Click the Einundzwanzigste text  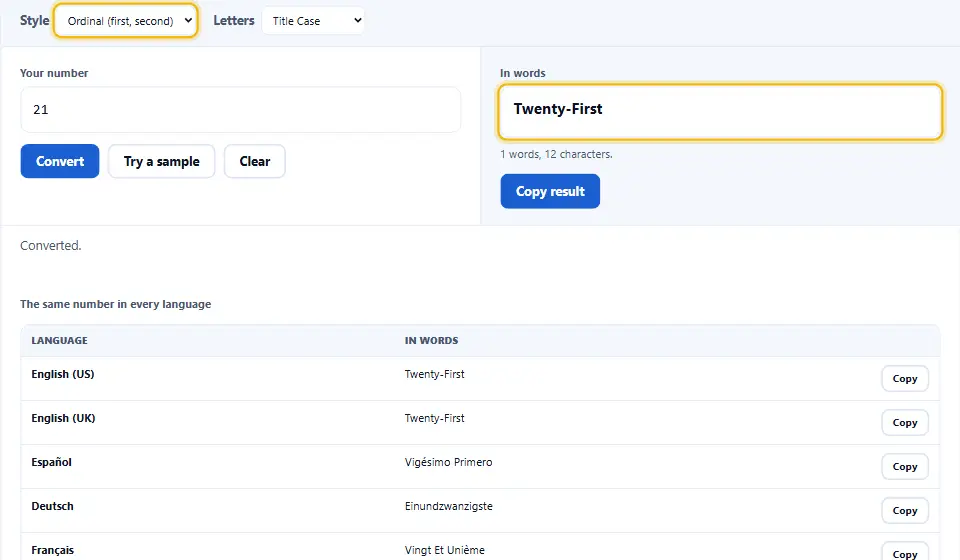pyautogui.click(x=448, y=506)
